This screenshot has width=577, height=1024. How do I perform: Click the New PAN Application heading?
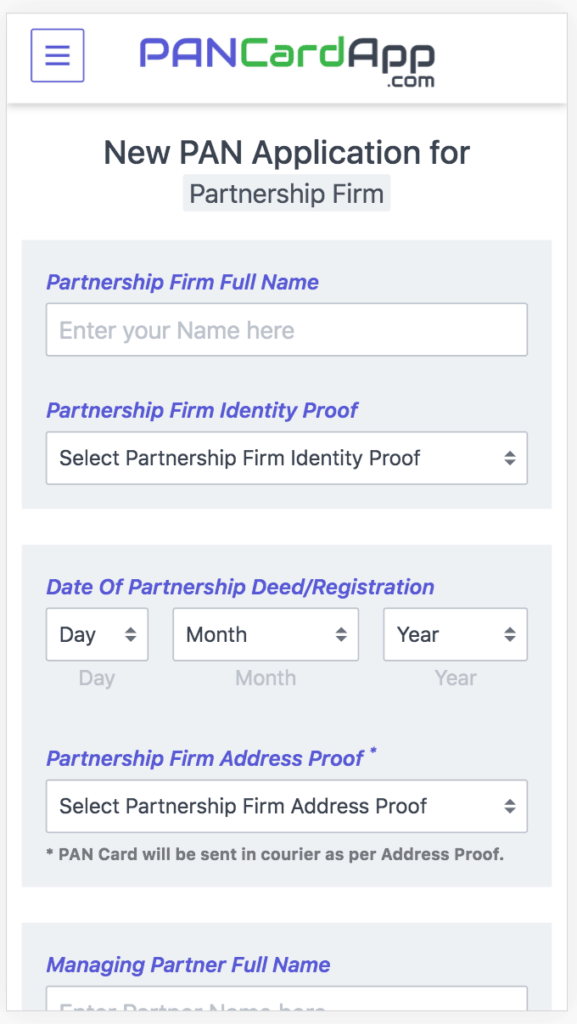[x=286, y=153]
